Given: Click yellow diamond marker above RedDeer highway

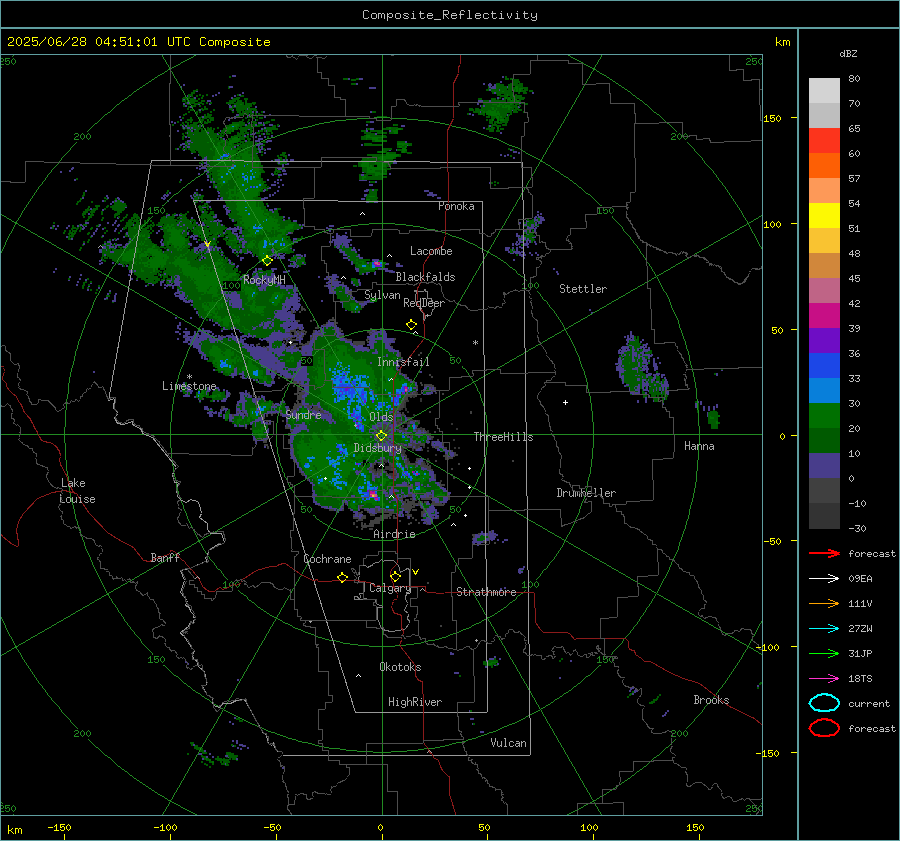Looking at the screenshot, I should pyautogui.click(x=412, y=325).
